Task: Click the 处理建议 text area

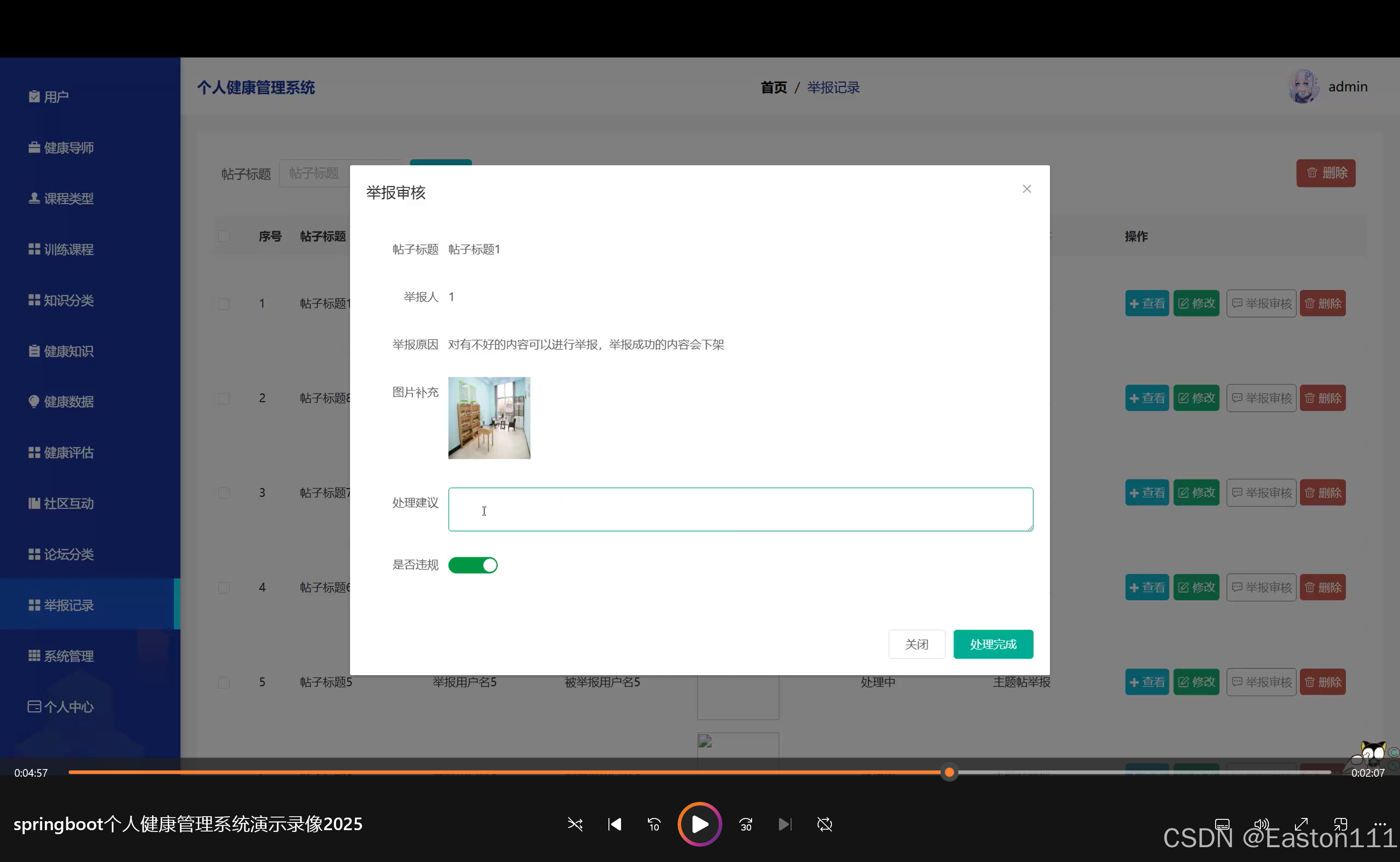Action: [740, 509]
